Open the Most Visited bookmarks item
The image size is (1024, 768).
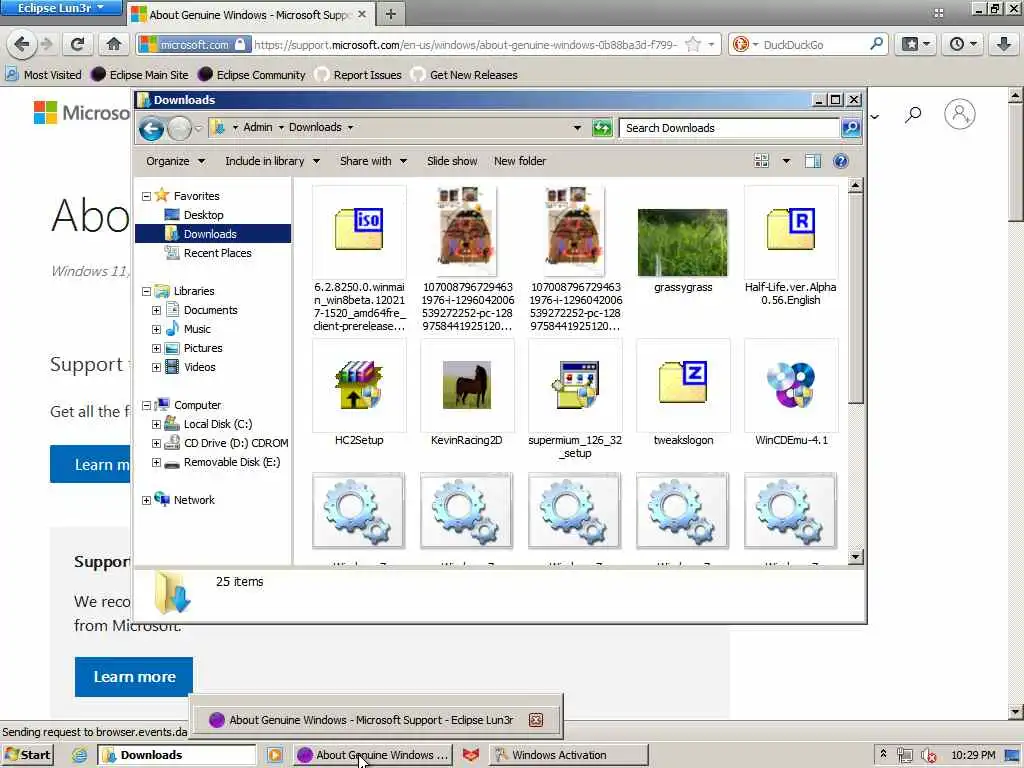[44, 74]
